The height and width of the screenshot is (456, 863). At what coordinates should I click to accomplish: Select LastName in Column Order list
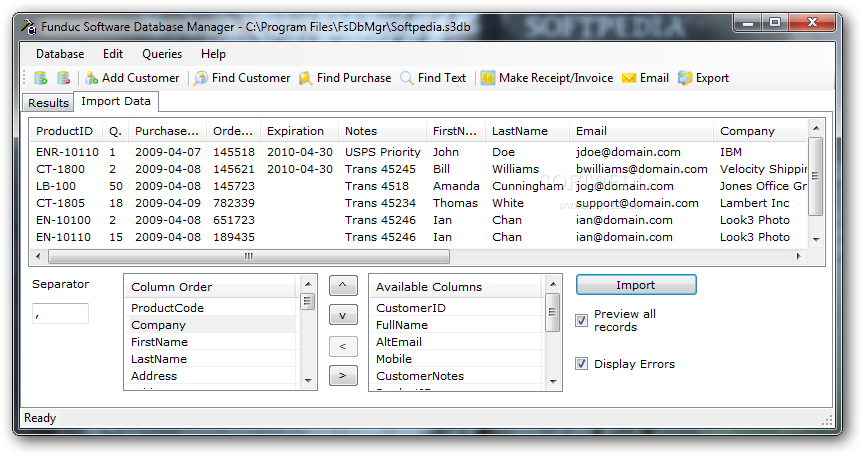pos(212,359)
